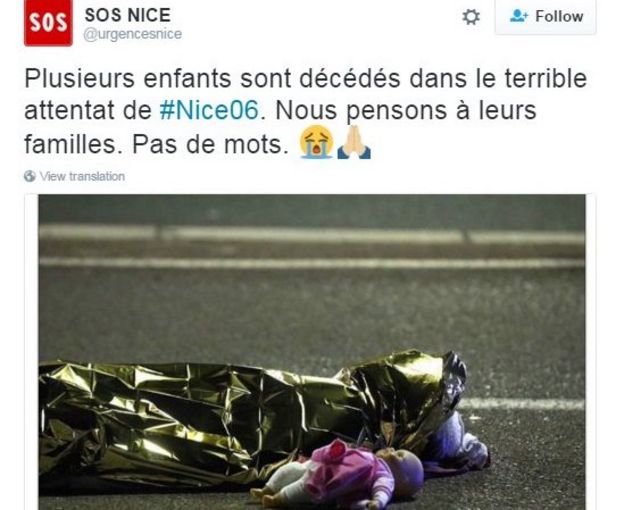Click the add-person icon inside Follow

click(519, 16)
